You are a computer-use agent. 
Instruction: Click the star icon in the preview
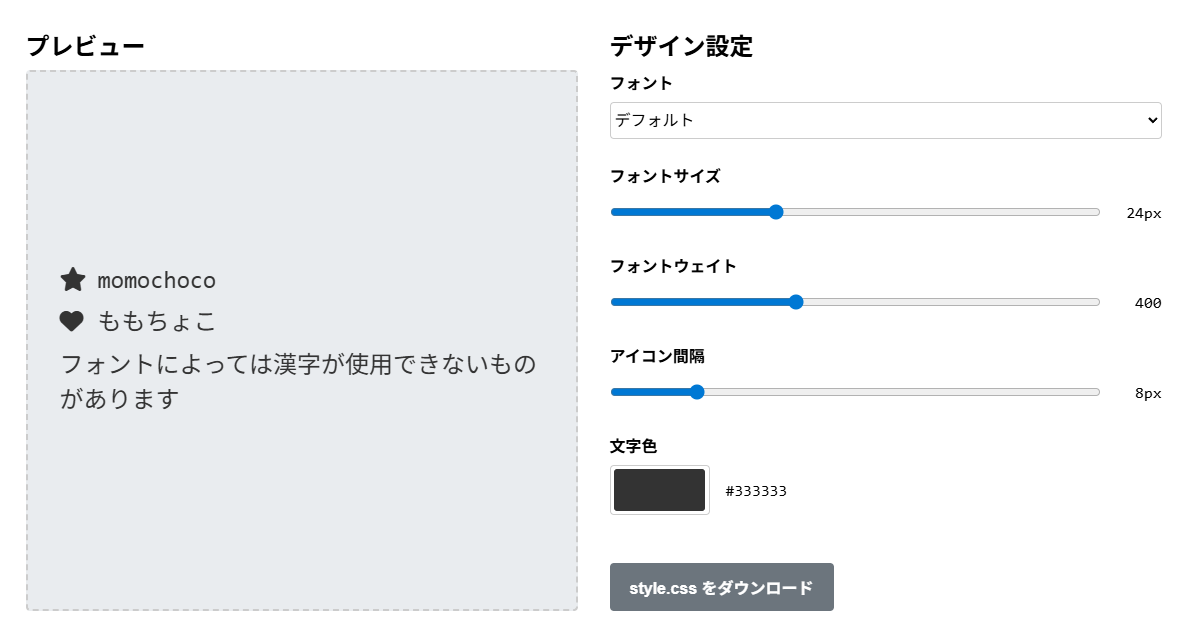[x=73, y=280]
